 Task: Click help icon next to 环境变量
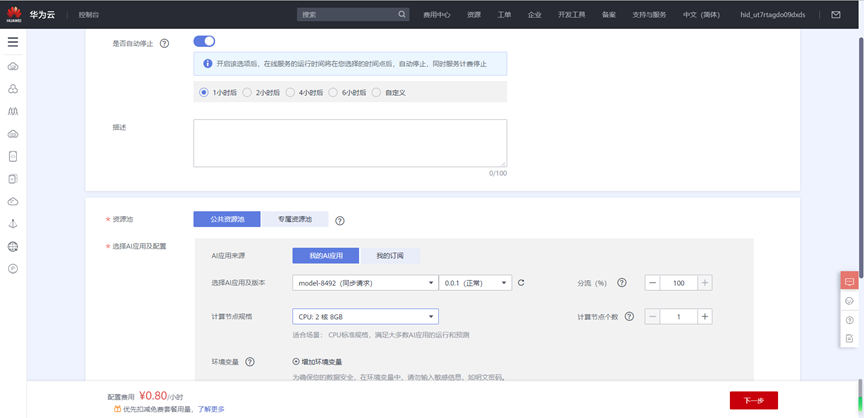click(250, 362)
